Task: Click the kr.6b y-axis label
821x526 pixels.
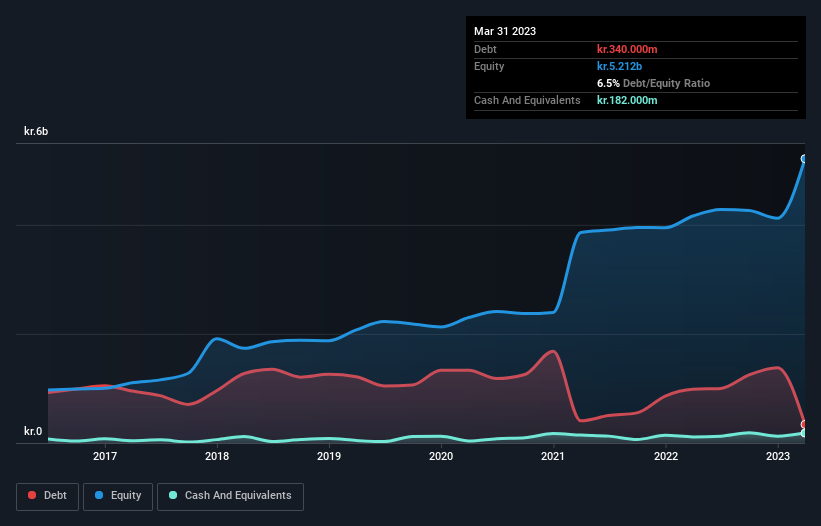Action: tap(36, 131)
